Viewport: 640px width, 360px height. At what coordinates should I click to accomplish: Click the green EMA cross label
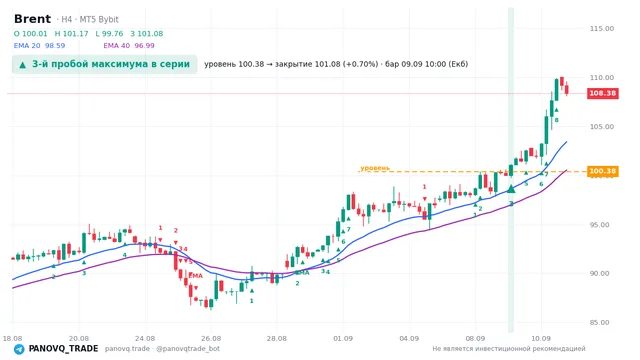coord(302,273)
